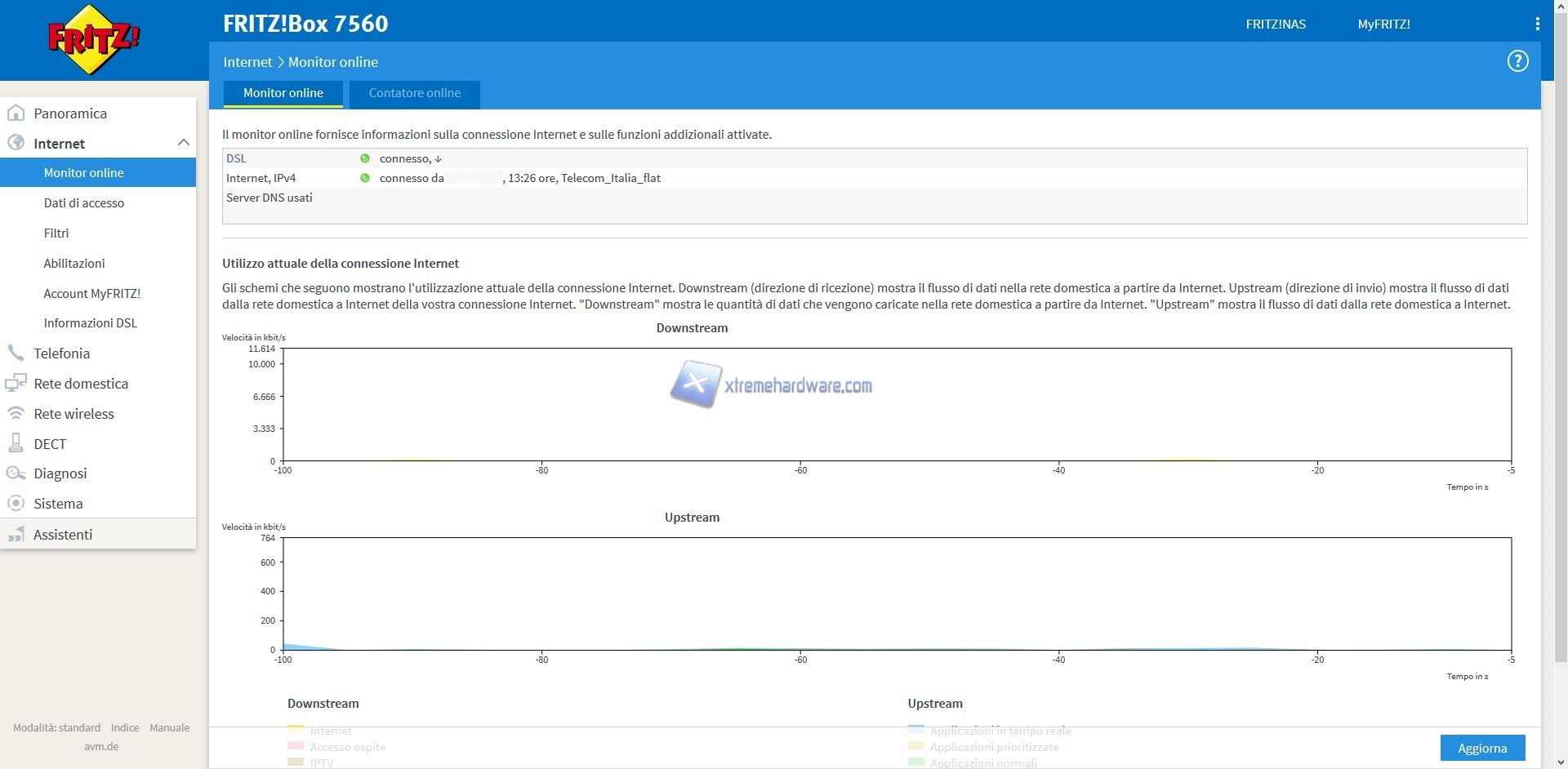Click the avm.de footer link
The width and height of the screenshot is (1568, 769).
(101, 746)
